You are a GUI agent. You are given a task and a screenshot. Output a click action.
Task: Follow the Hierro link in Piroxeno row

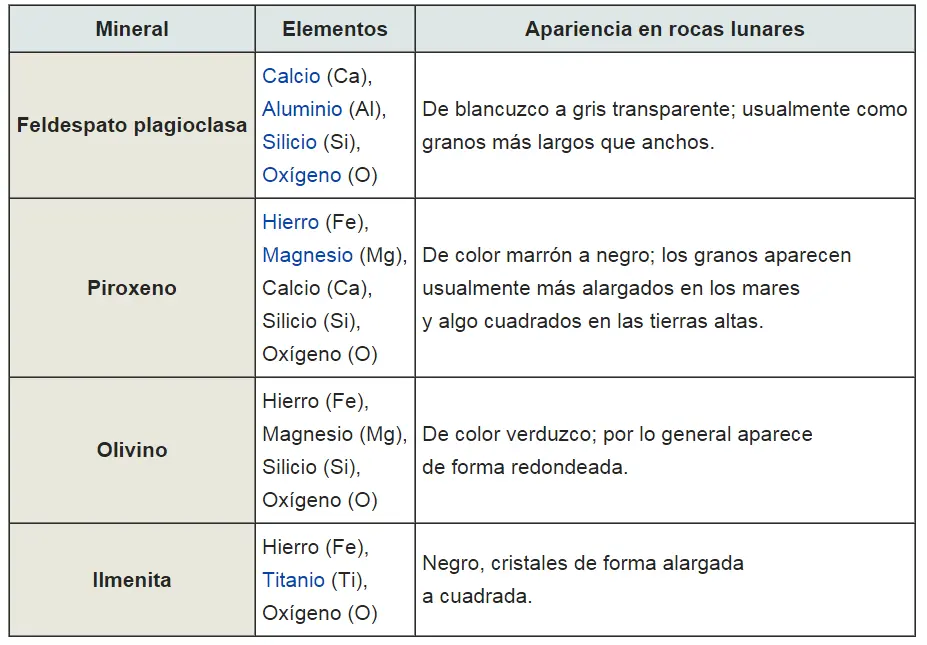[290, 222]
